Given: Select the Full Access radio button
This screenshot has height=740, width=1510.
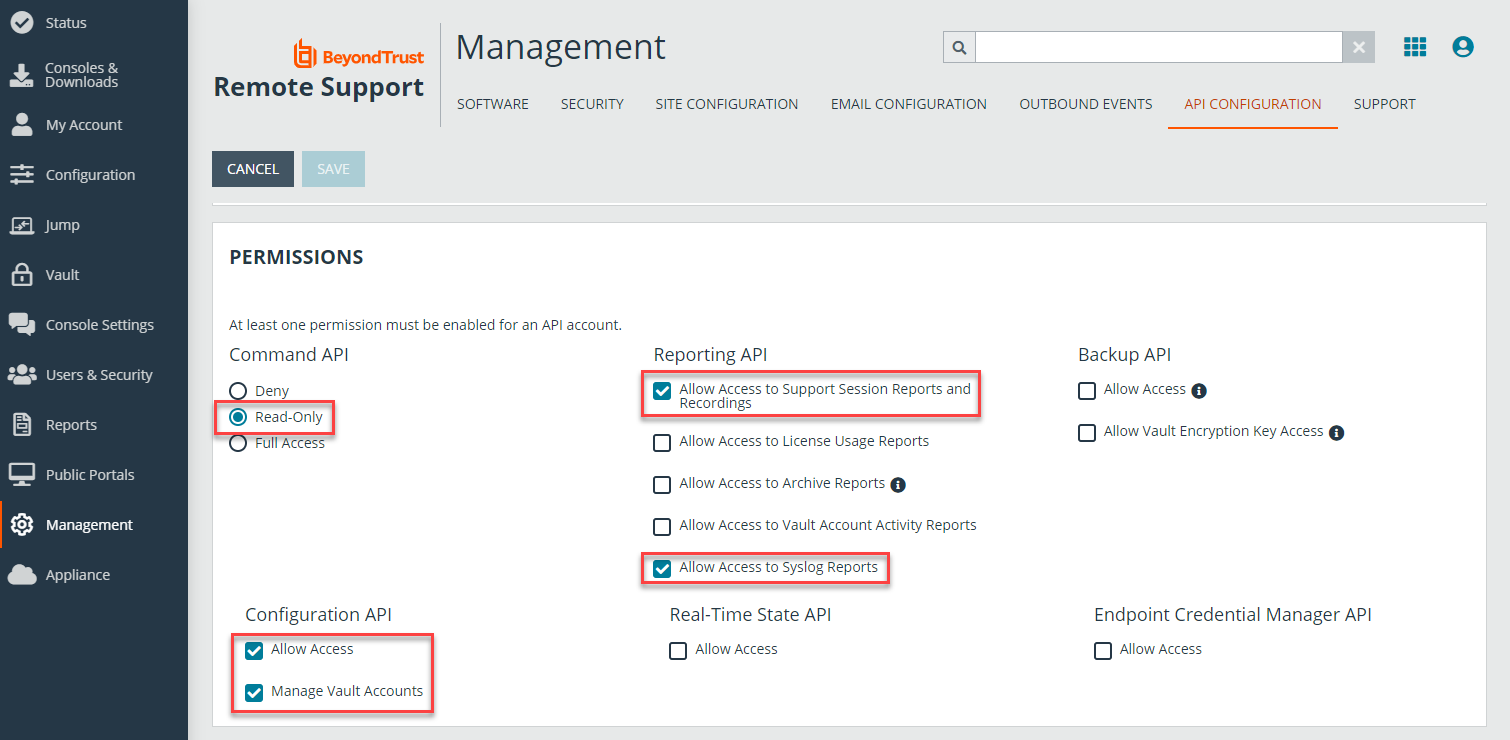Looking at the screenshot, I should tap(238, 443).
